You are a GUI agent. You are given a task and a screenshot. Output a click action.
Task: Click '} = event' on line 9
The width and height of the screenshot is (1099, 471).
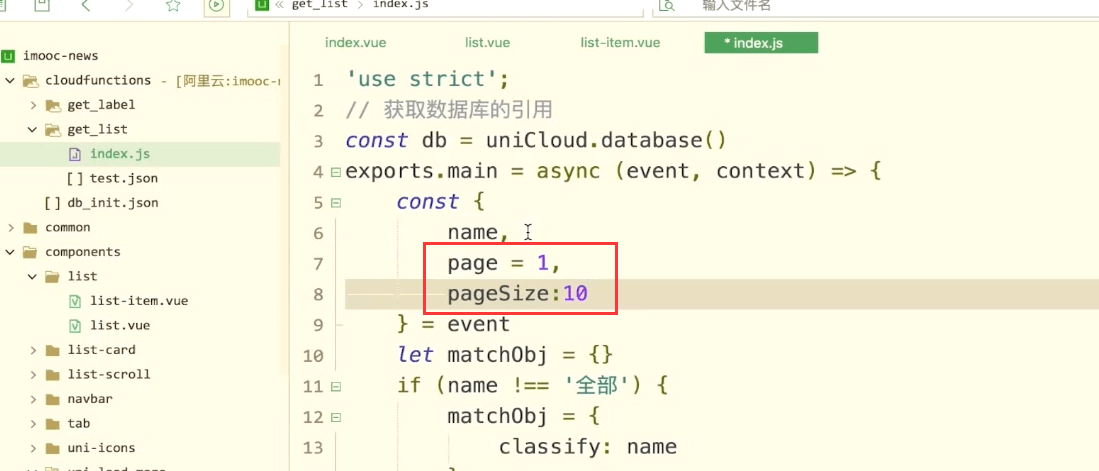pyautogui.click(x=453, y=325)
